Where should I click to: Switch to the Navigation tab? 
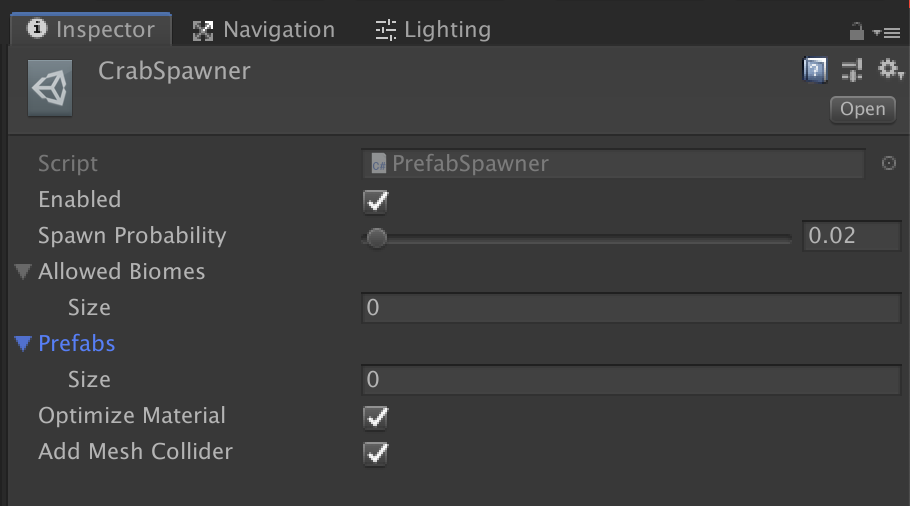coord(264,30)
